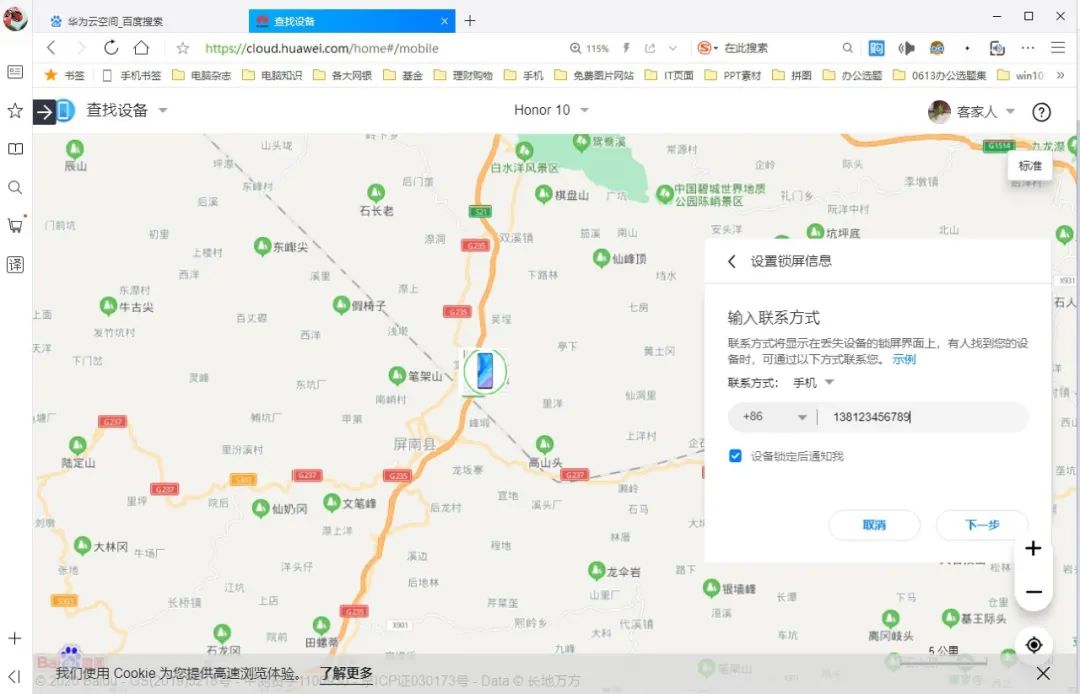The width and height of the screenshot is (1080, 694).
Task: Expand the 手机 contact method dropdown
Action: [816, 381]
